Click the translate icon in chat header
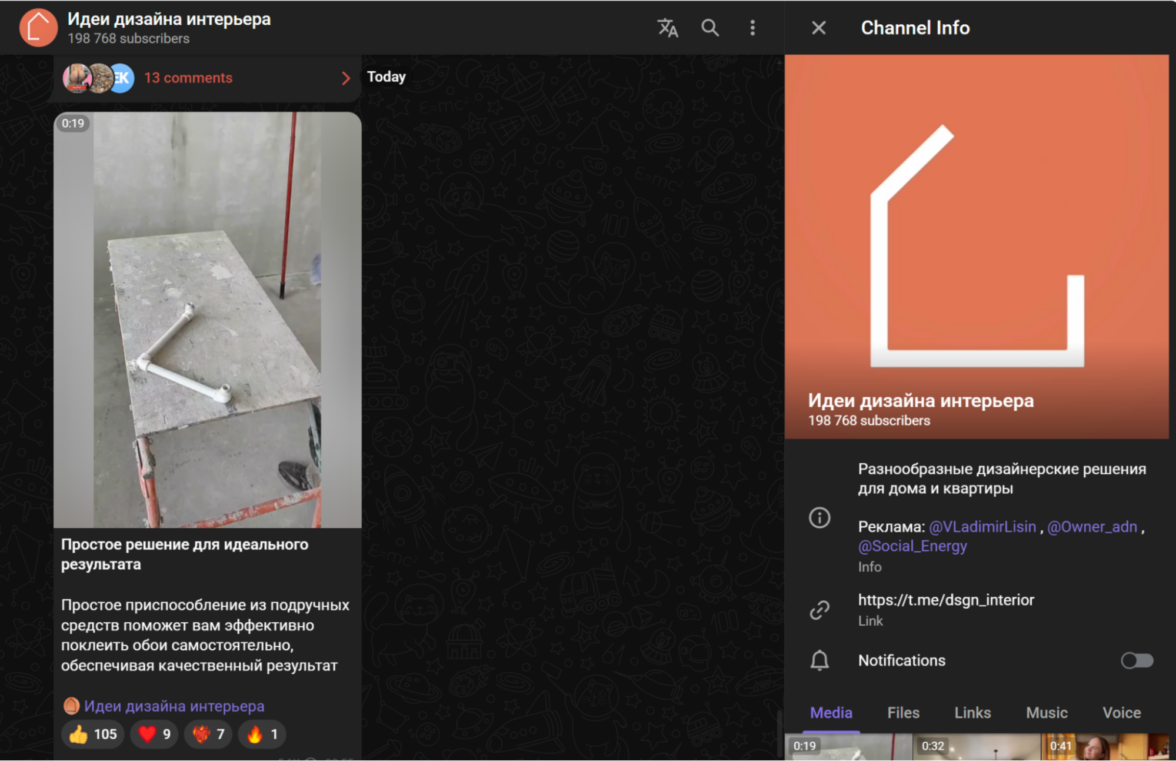Viewport: 1176px width, 761px height. (667, 28)
